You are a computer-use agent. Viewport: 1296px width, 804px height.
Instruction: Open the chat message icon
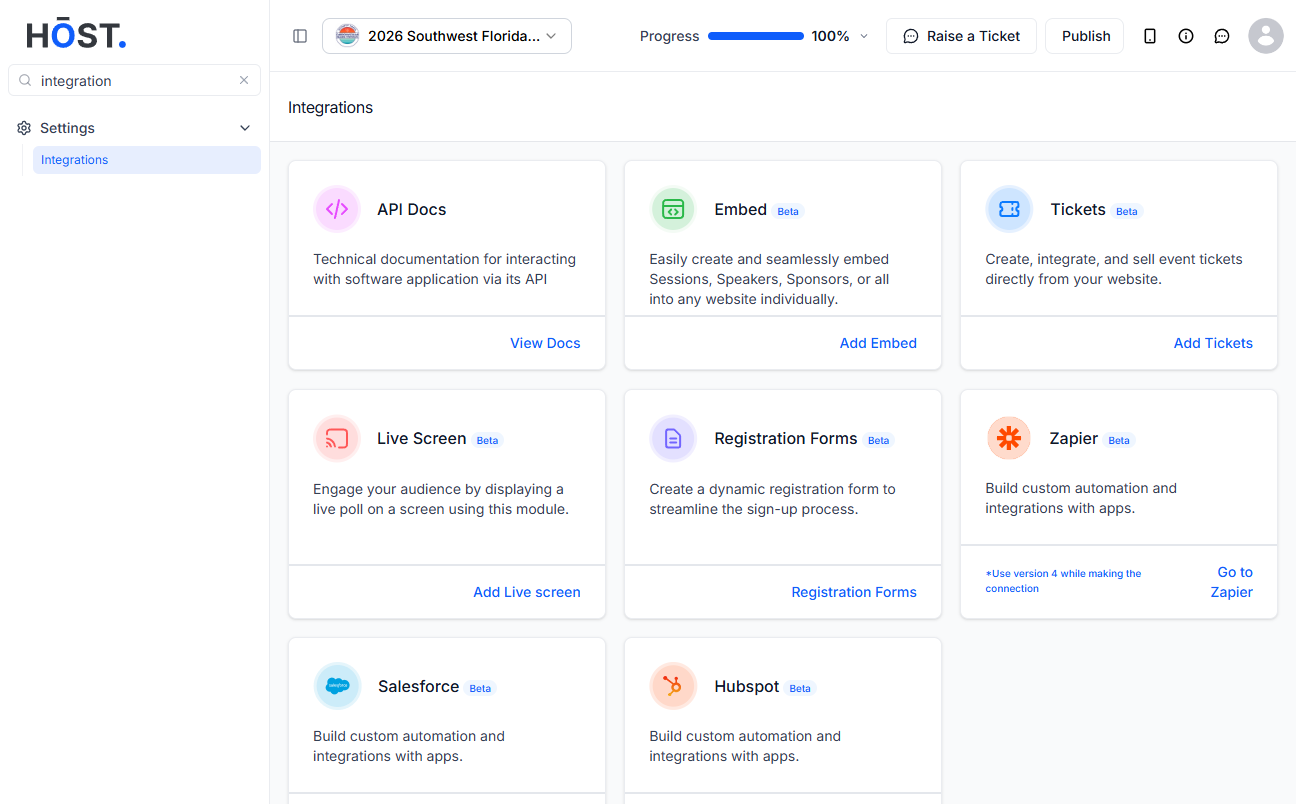pyautogui.click(x=1222, y=36)
